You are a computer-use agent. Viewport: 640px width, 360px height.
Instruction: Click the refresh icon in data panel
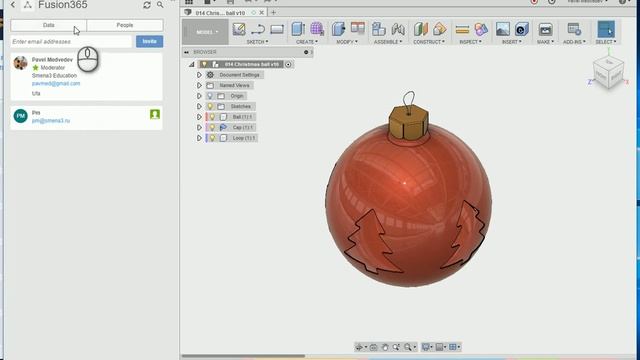[x=147, y=5]
